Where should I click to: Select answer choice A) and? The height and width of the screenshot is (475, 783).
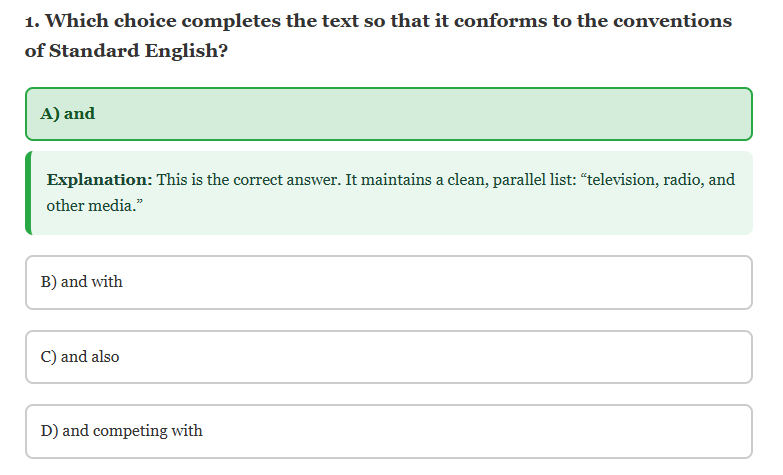388,114
